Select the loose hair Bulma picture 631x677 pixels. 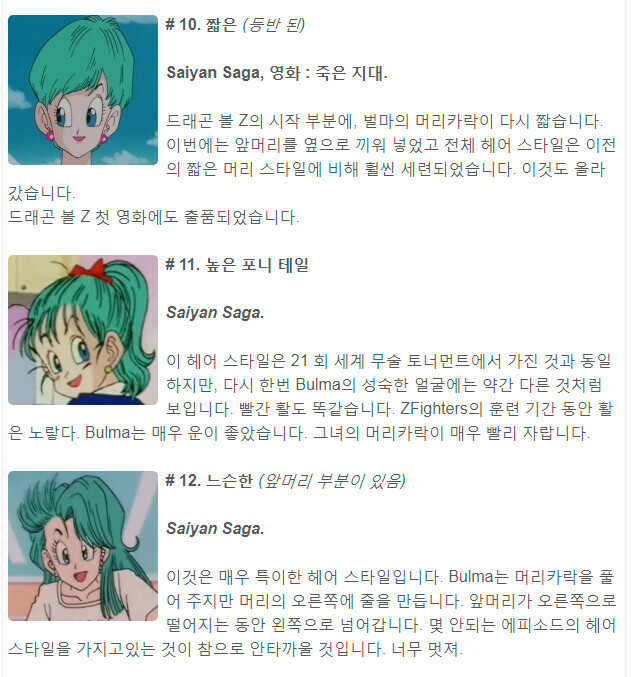(x=83, y=546)
